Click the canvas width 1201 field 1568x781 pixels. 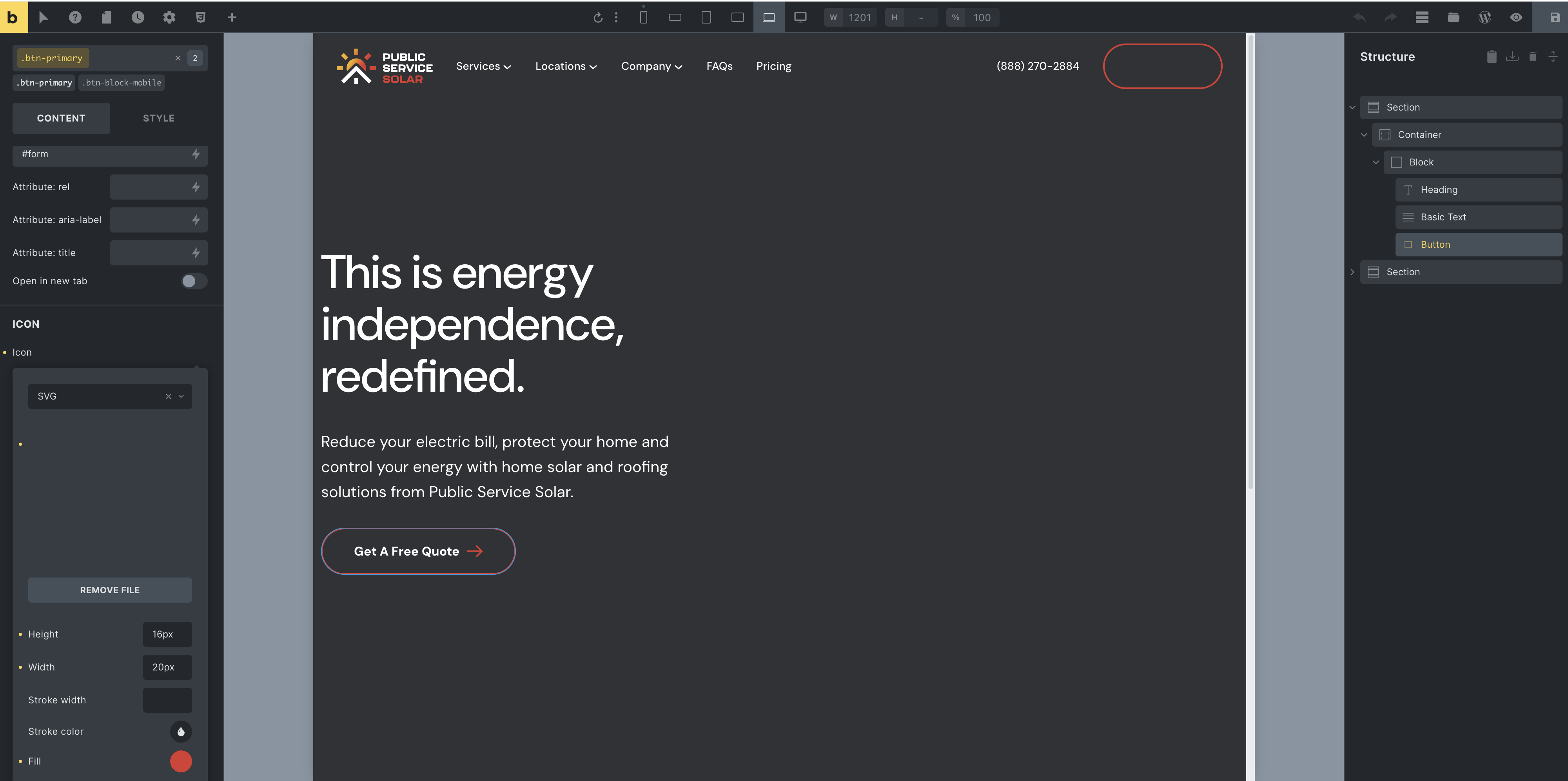[x=860, y=17]
